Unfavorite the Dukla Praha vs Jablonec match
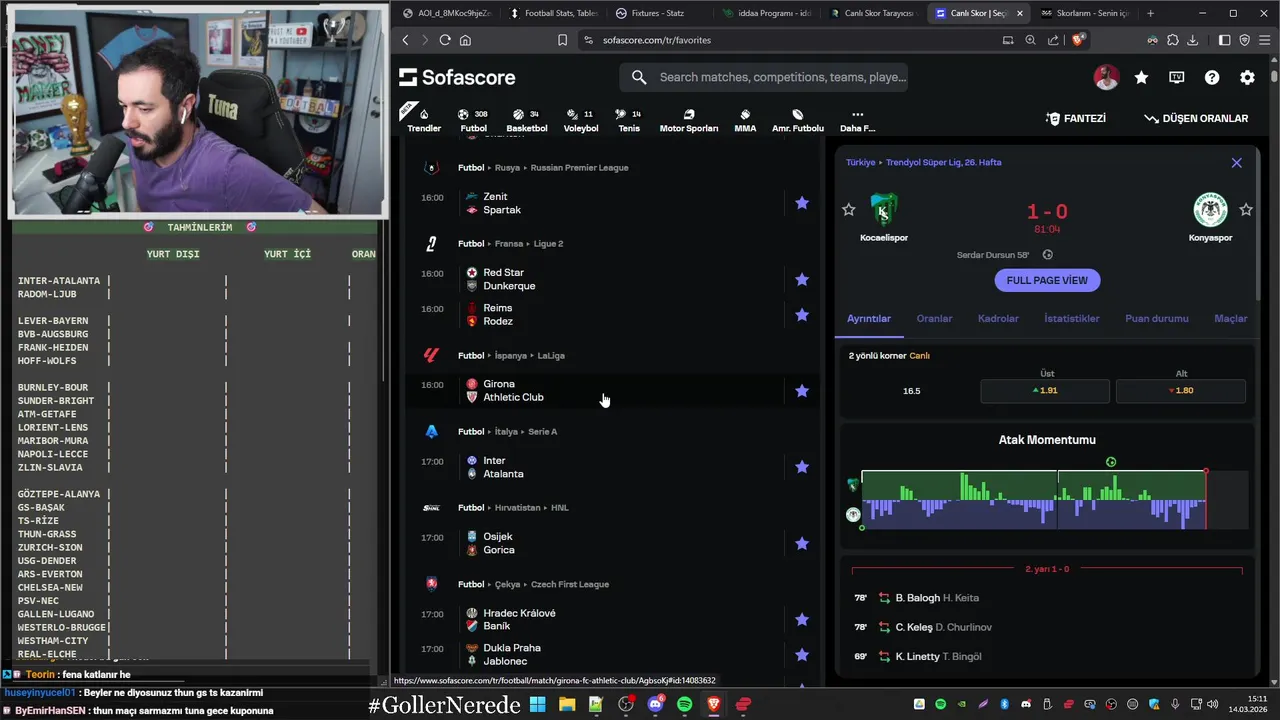Image resolution: width=1280 pixels, height=720 pixels. tap(802, 655)
